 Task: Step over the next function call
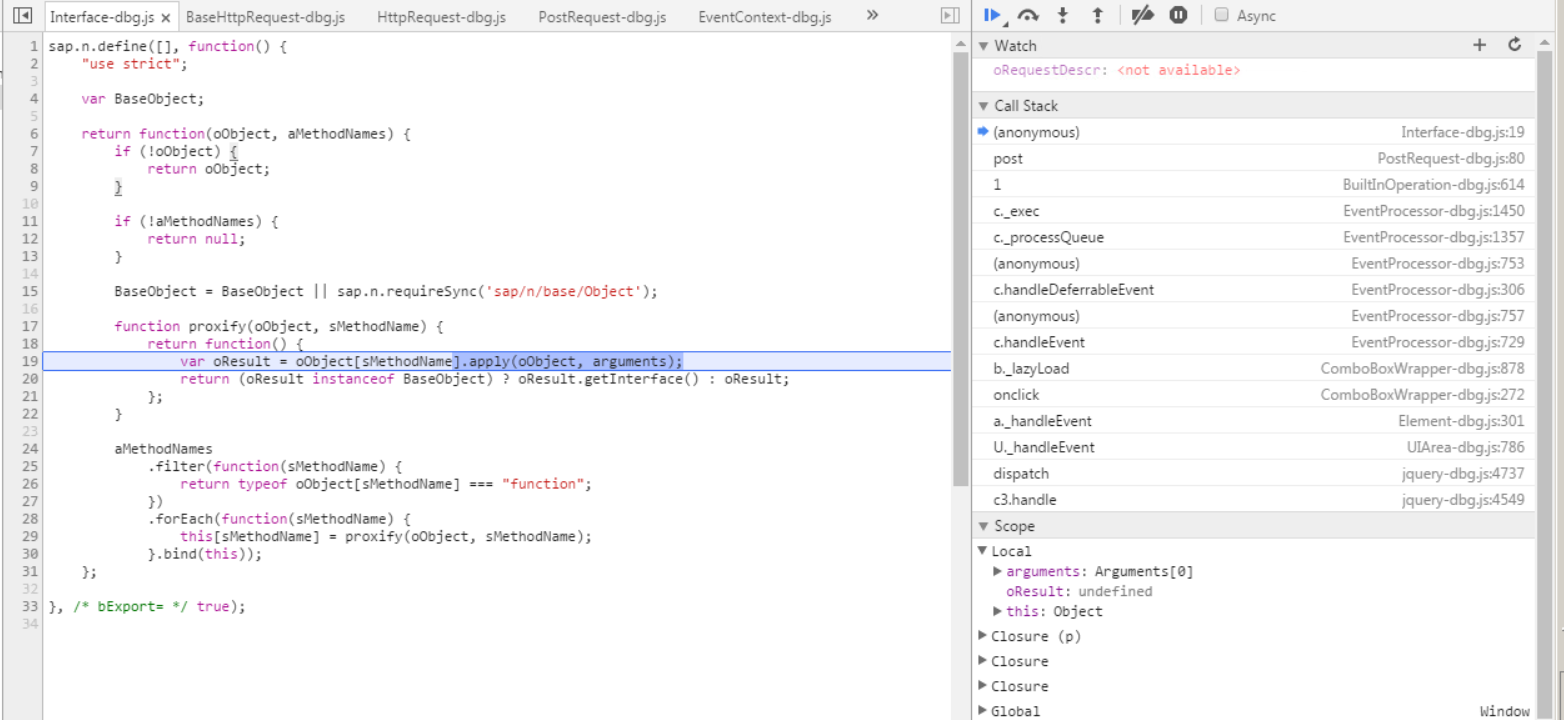(1028, 15)
